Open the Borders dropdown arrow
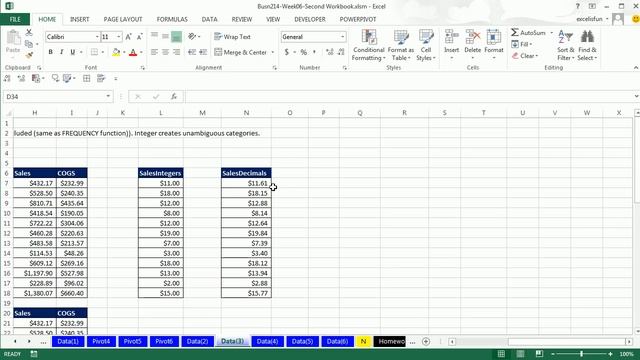This screenshot has width=640, height=360. point(102,52)
